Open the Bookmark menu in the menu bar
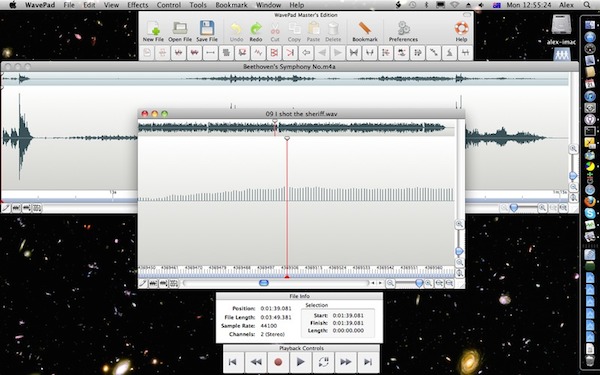 (231, 5)
